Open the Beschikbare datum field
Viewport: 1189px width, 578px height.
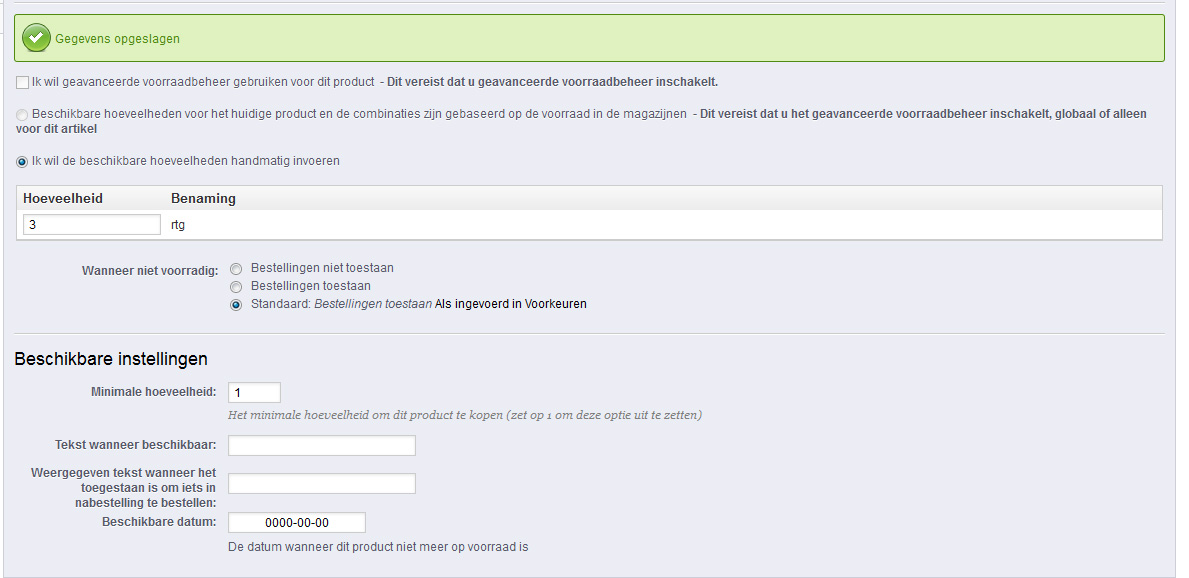tap(296, 523)
